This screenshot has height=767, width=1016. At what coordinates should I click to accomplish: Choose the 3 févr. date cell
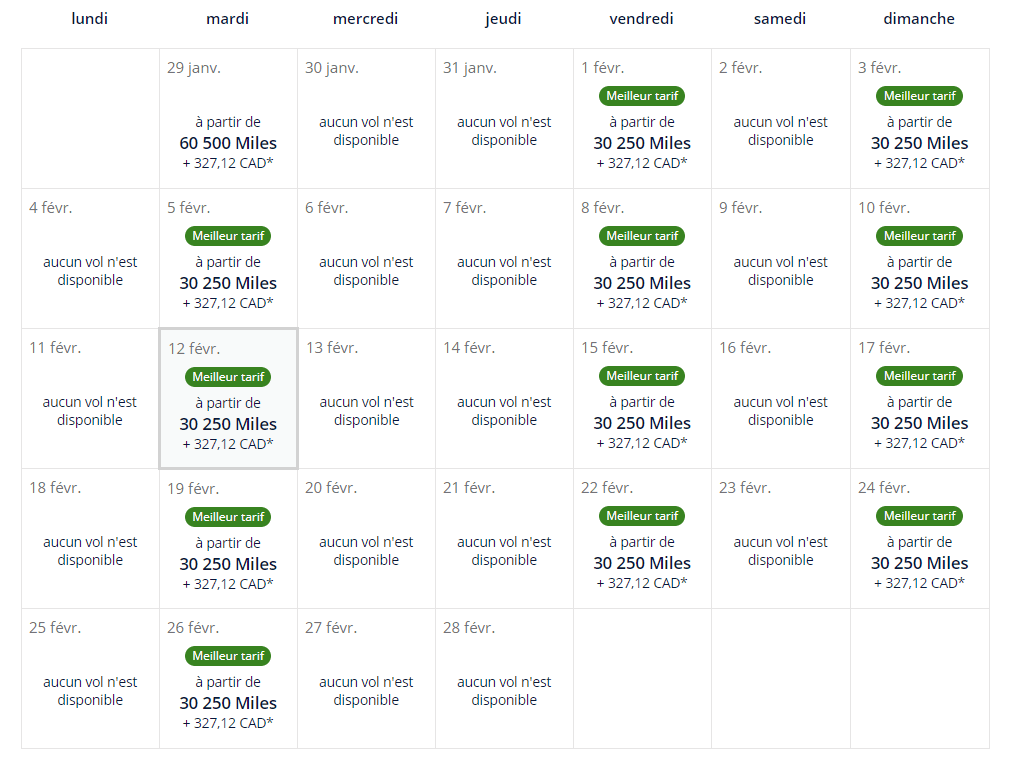click(919, 130)
